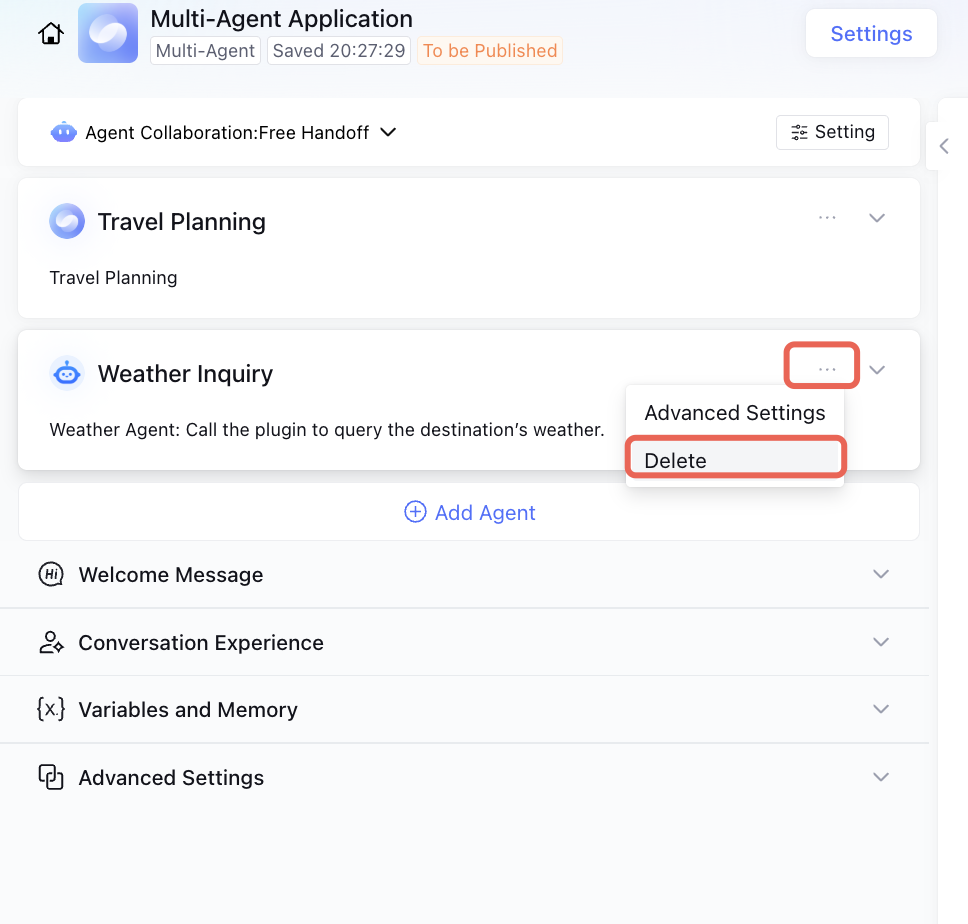Click the Variables and Memory {x} icon
Image resolution: width=968 pixels, height=924 pixels.
click(51, 709)
